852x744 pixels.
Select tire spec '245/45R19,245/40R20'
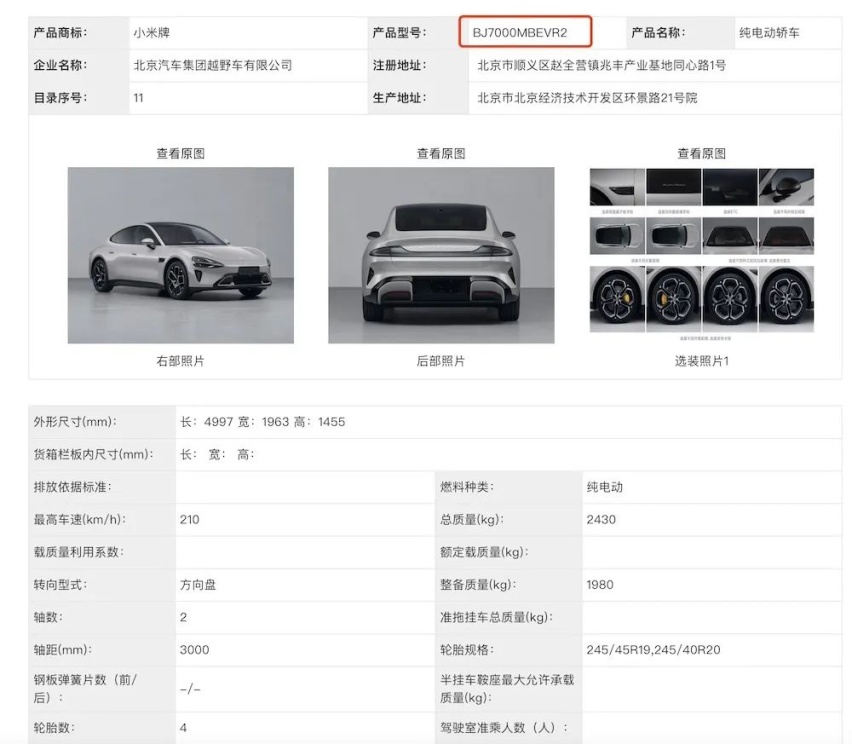coord(654,650)
